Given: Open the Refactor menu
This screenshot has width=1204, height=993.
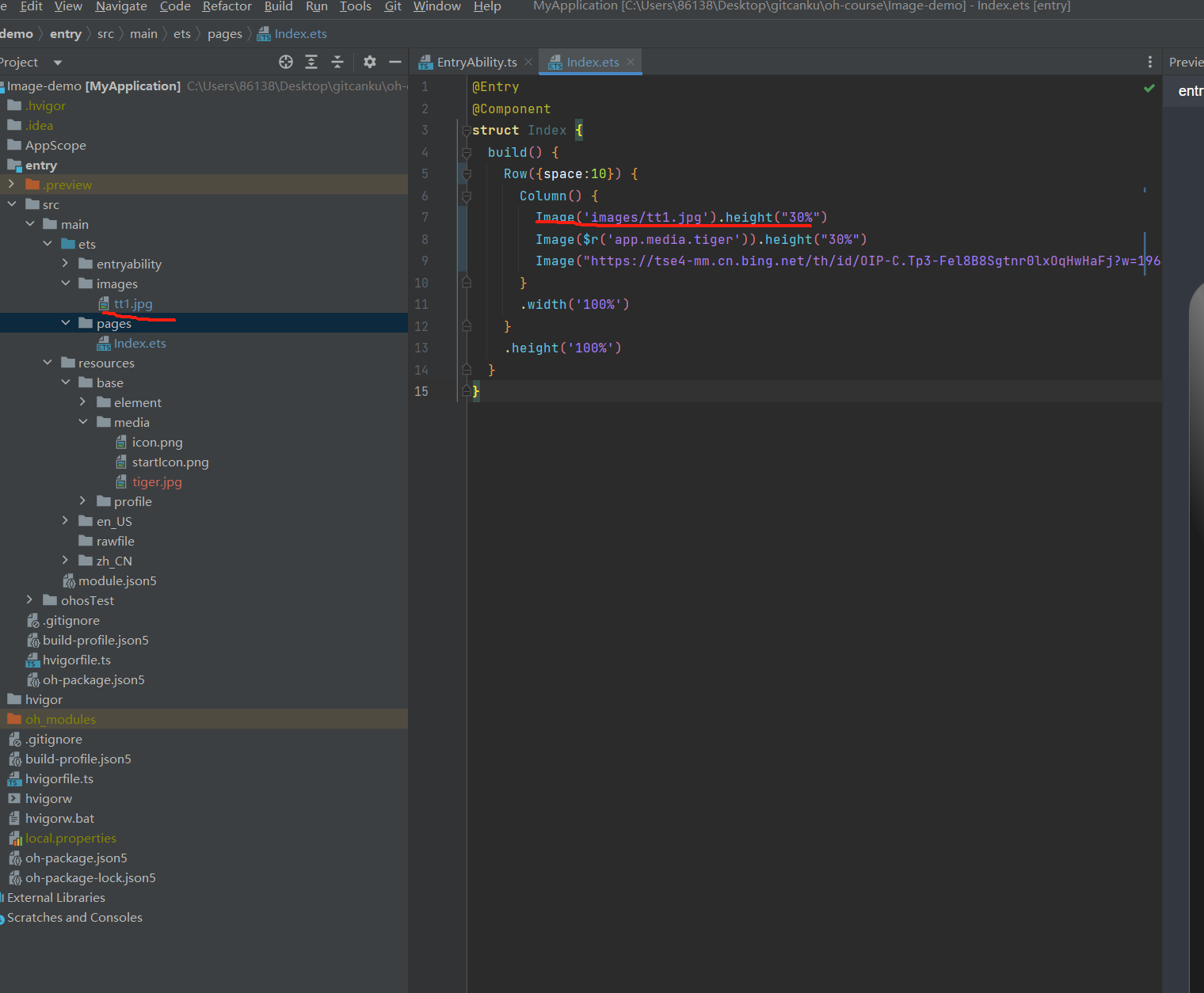Looking at the screenshot, I should 227,6.
